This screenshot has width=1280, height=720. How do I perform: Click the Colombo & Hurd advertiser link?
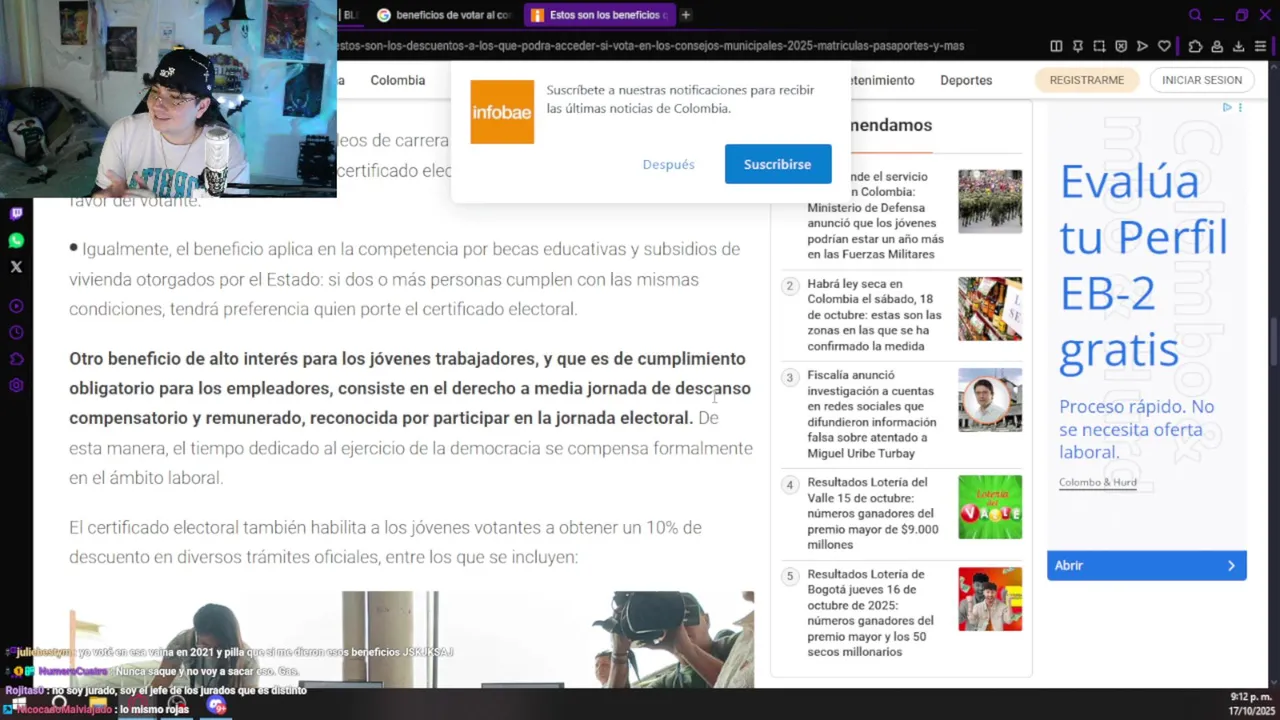click(1098, 482)
